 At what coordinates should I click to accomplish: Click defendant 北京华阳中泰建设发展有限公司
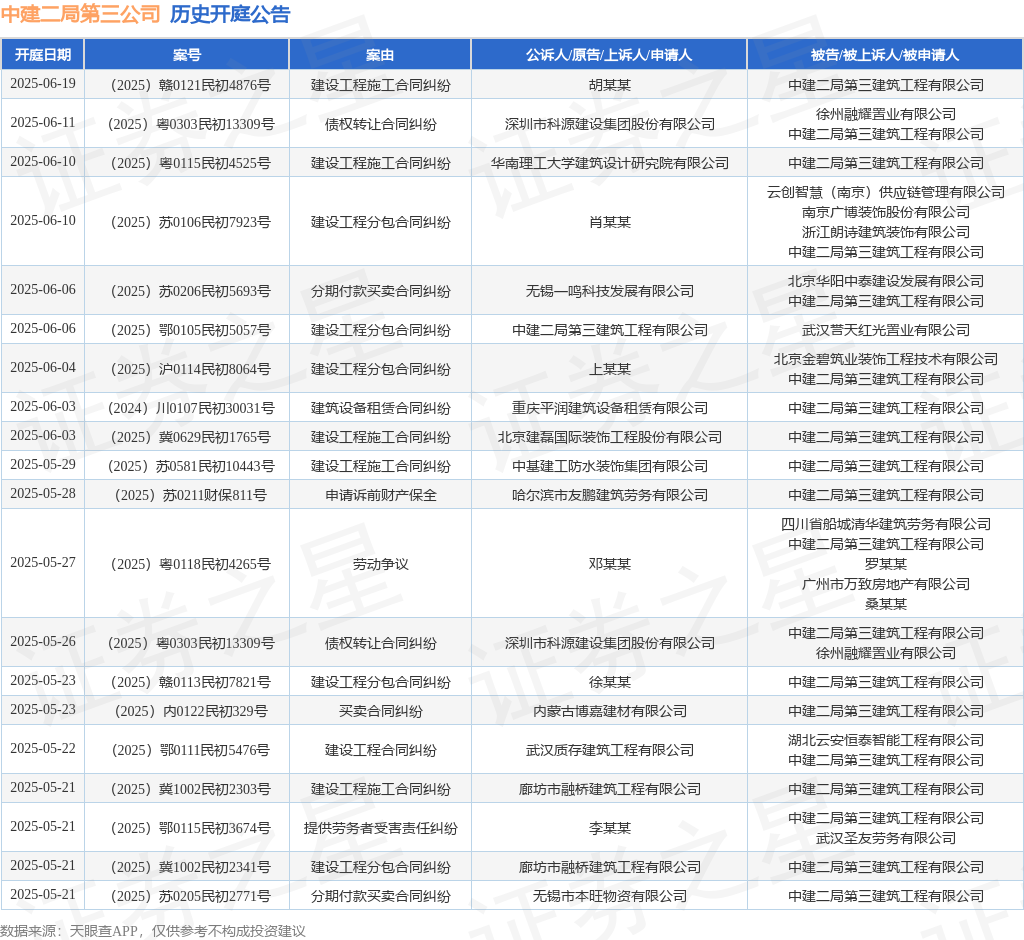pyautogui.click(x=886, y=281)
